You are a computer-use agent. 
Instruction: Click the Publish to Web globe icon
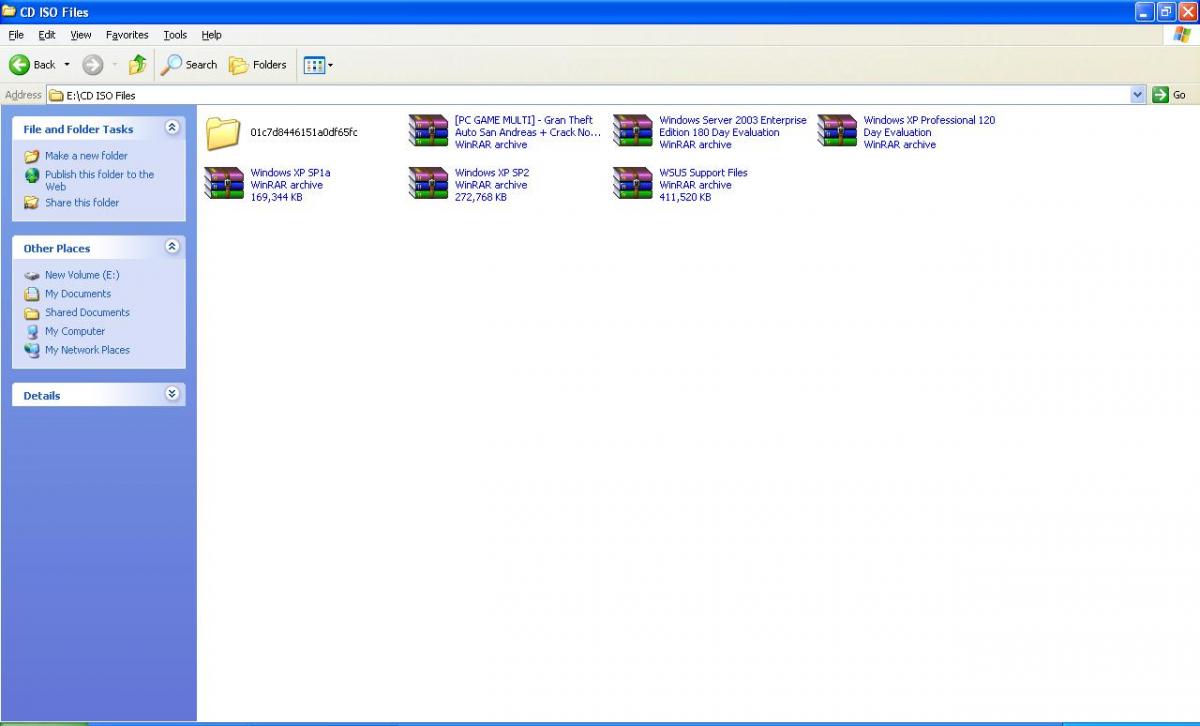pyautogui.click(x=32, y=176)
